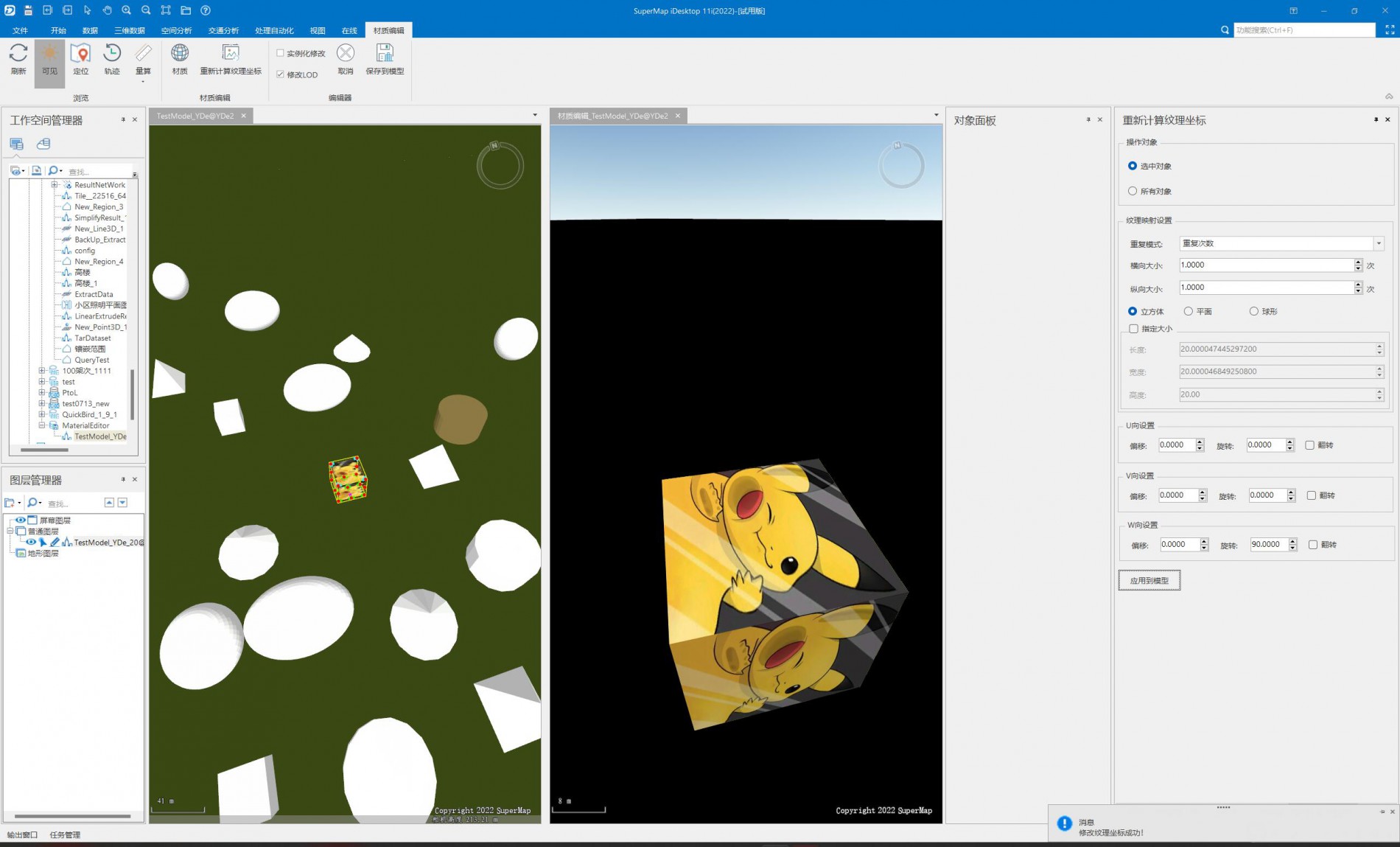This screenshot has height=847, width=1400.
Task: Open the 量算 measure ruler tool
Action: point(143,53)
